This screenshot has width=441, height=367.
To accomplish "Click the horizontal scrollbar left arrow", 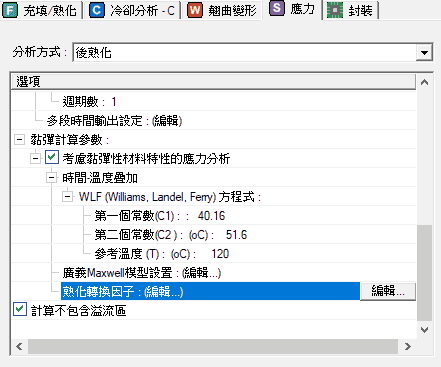I will coord(19,347).
